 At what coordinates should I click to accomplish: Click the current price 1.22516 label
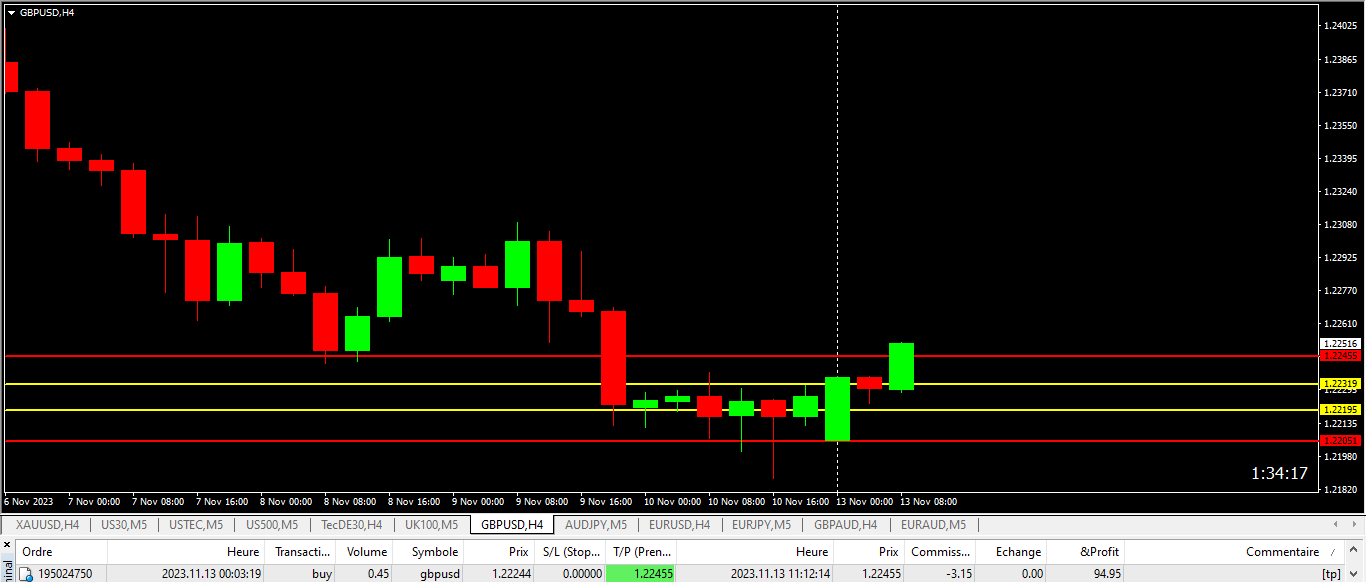point(1341,343)
